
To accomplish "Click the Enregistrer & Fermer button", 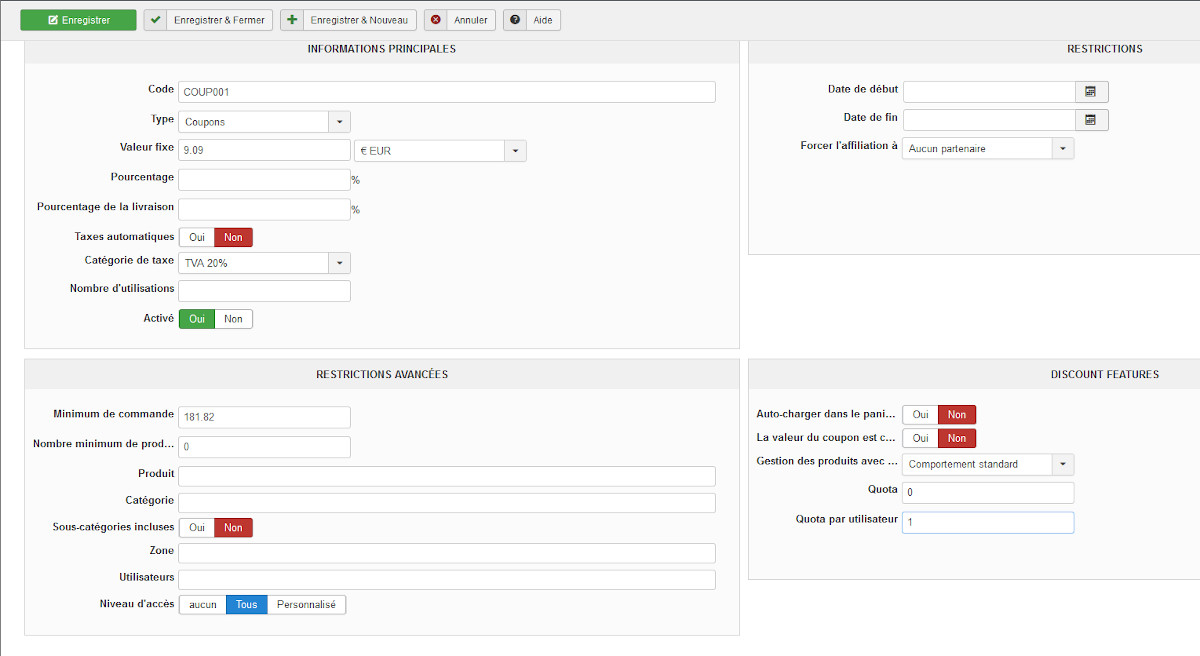I will [208, 20].
